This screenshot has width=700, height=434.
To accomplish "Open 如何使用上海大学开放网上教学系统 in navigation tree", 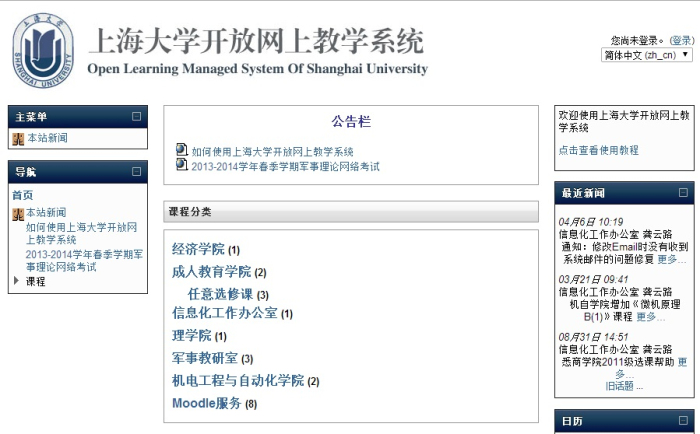I will 81,234.
